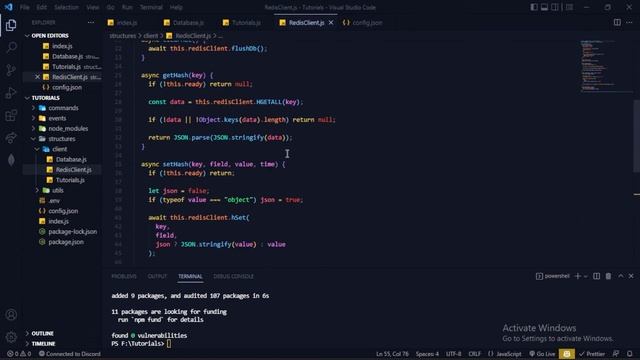Expand the commands folder
Screen dimensions: 640x360
pyautogui.click(x=63, y=108)
